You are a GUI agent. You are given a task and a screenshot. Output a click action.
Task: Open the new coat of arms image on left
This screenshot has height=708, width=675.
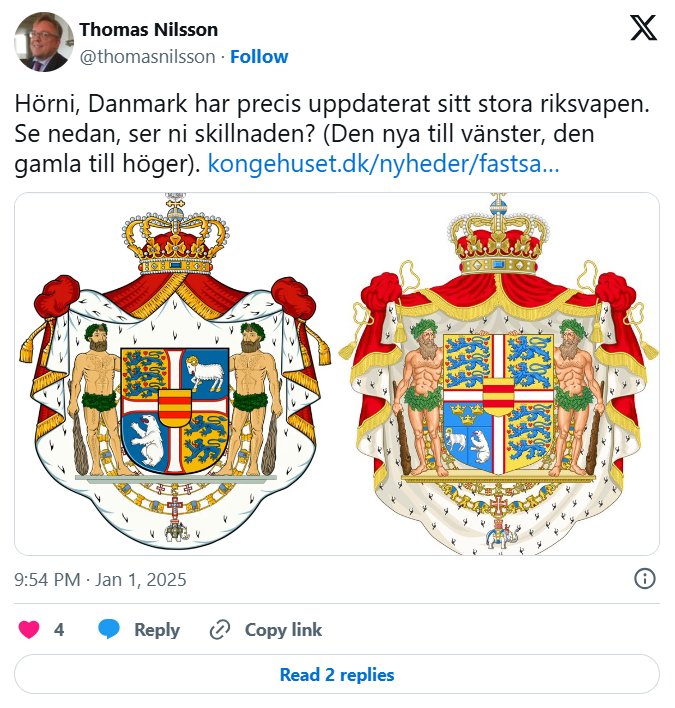click(175, 374)
